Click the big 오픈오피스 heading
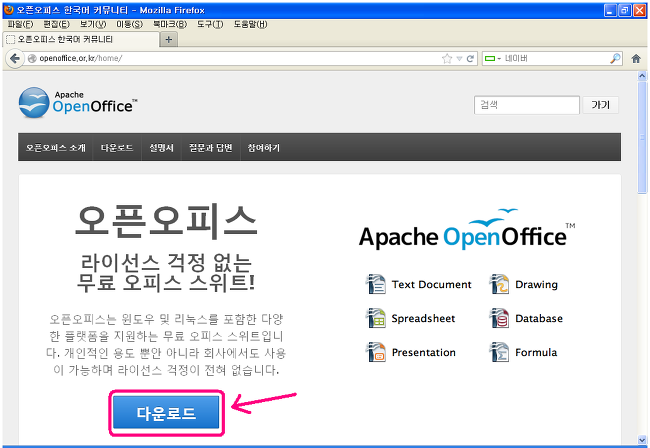Screen dimensions: 650x448 click(166, 222)
